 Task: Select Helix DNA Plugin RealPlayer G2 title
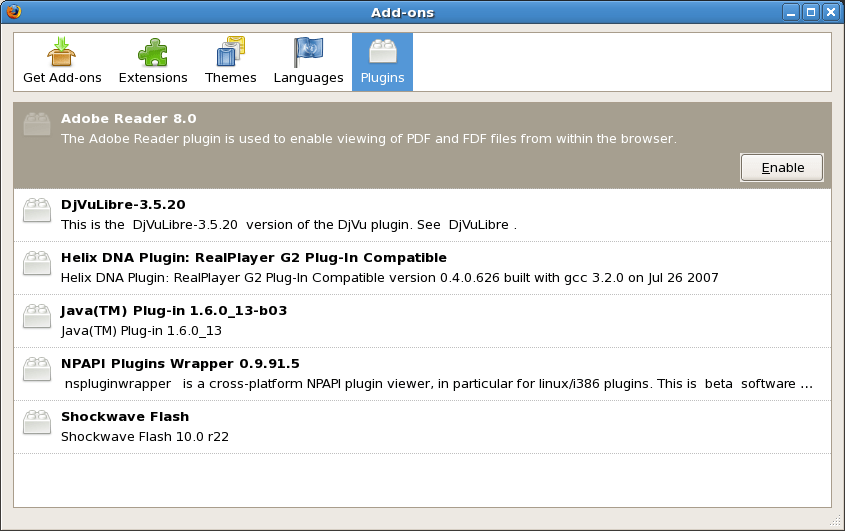pos(254,258)
